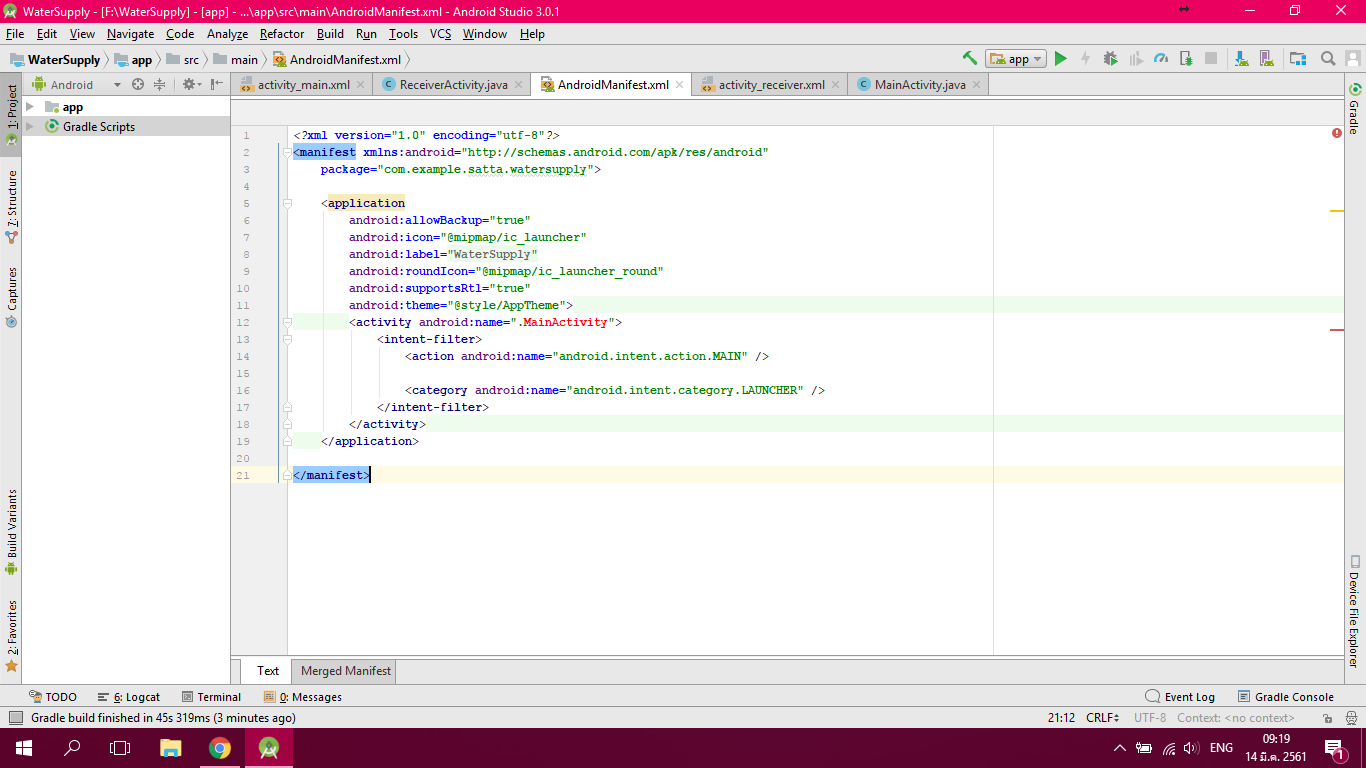Open the Messages tool window
The height and width of the screenshot is (768, 1366).
[x=303, y=697]
